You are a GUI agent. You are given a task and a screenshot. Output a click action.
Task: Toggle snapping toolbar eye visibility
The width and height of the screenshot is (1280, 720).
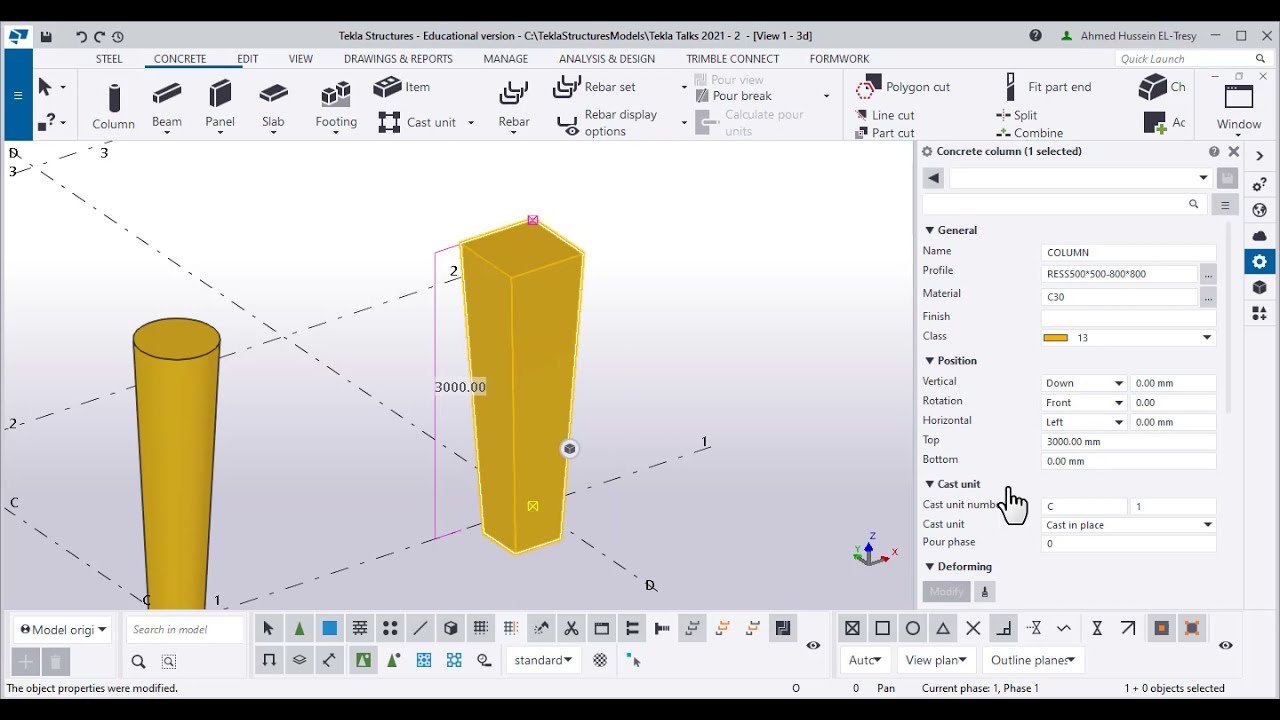[1226, 645]
